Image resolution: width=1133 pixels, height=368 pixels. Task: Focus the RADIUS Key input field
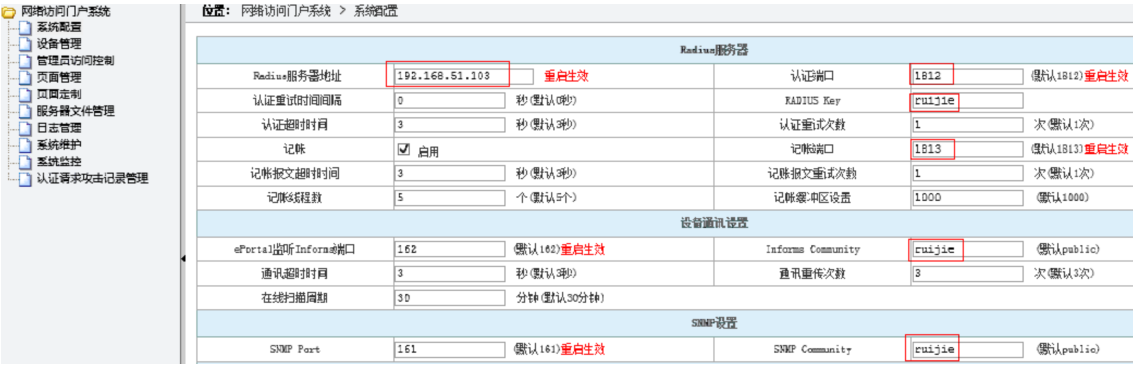(967, 100)
